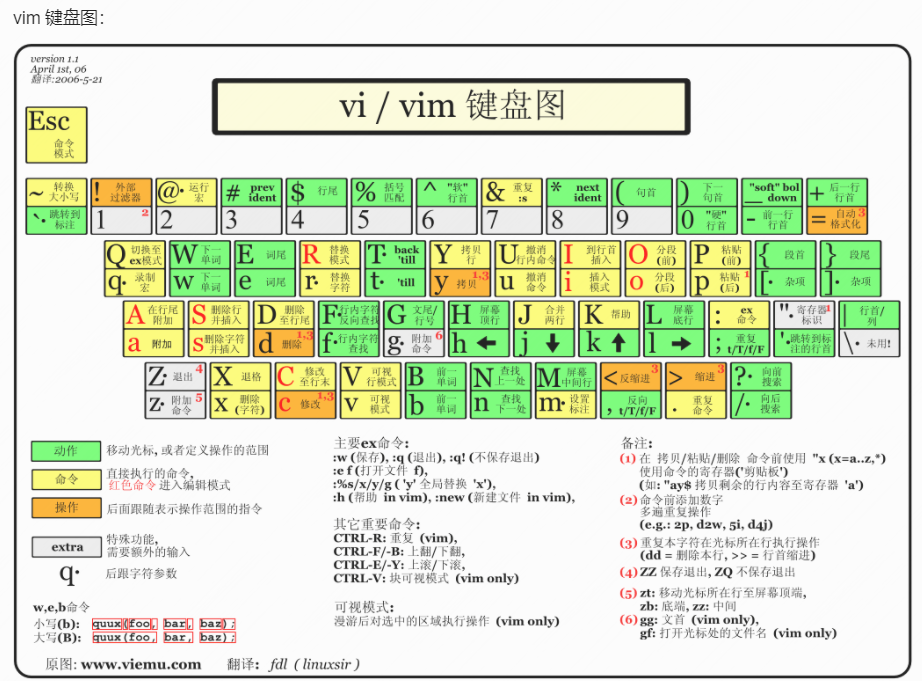Select the / 向后搜索 key cell
Screen dimensions: 922x681
point(761,405)
